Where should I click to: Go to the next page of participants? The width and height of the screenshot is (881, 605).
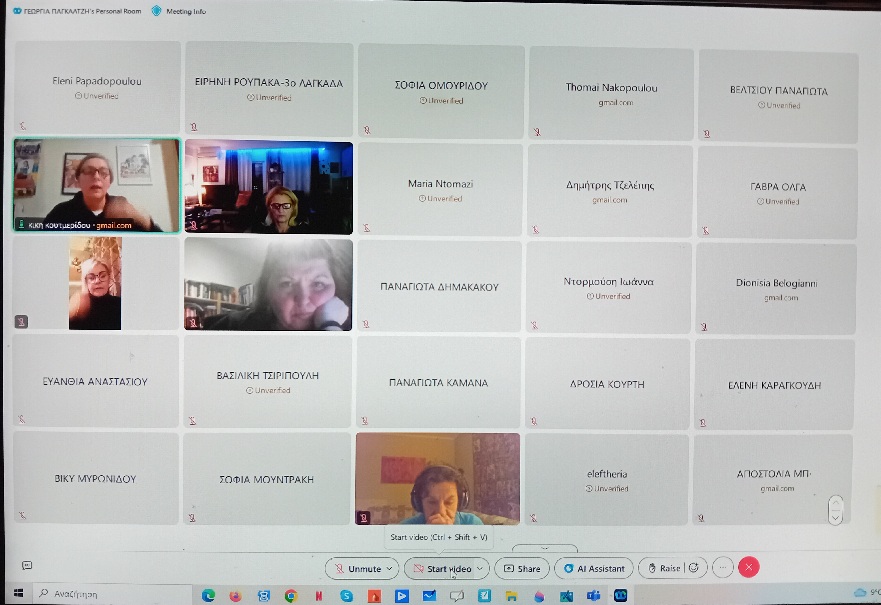pyautogui.click(x=835, y=518)
